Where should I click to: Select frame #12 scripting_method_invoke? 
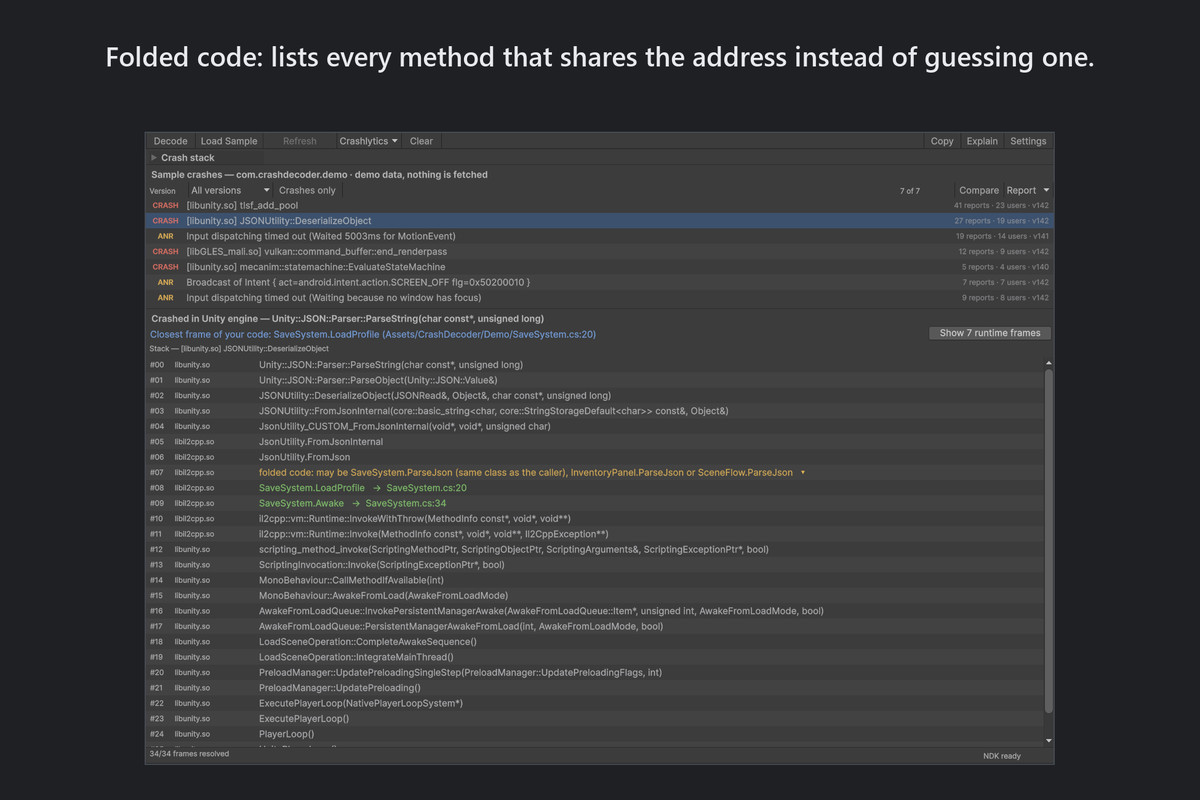[595, 549]
